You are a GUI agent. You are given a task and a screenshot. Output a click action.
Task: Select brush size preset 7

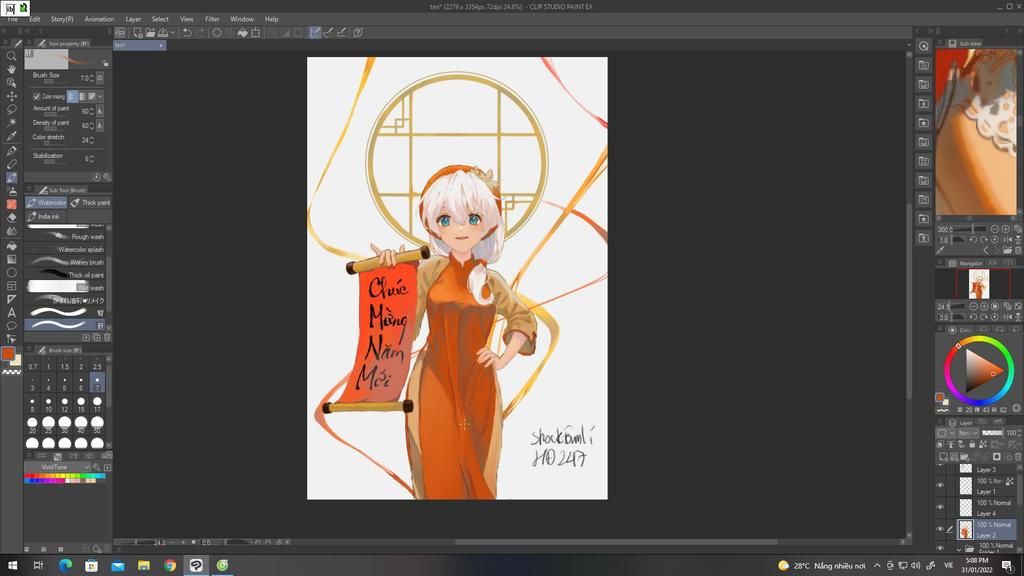click(97, 383)
